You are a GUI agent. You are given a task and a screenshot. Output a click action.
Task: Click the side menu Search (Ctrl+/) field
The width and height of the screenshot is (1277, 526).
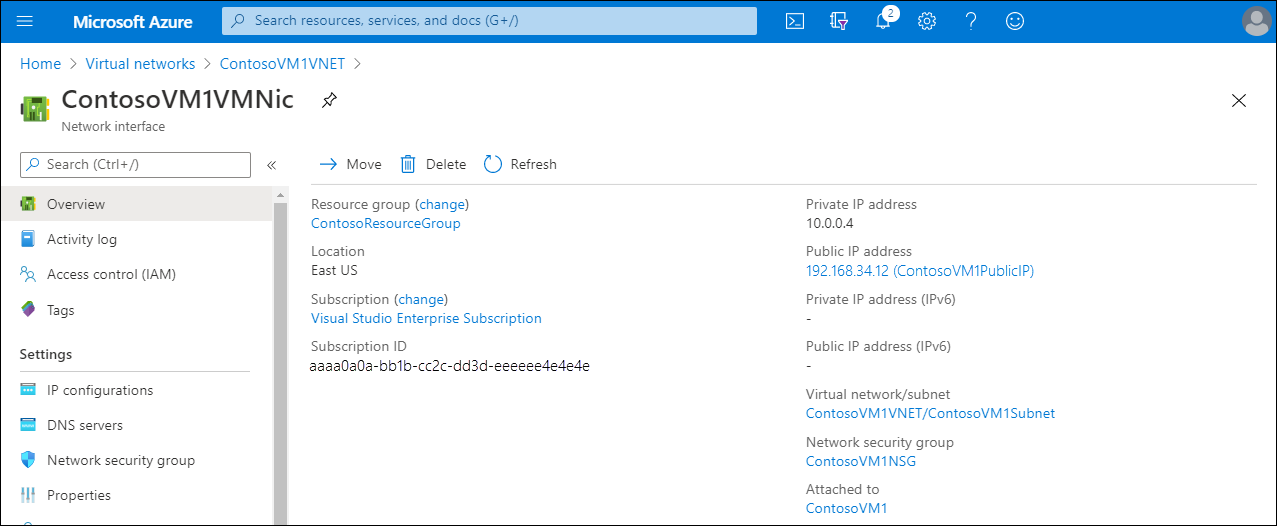pos(135,164)
